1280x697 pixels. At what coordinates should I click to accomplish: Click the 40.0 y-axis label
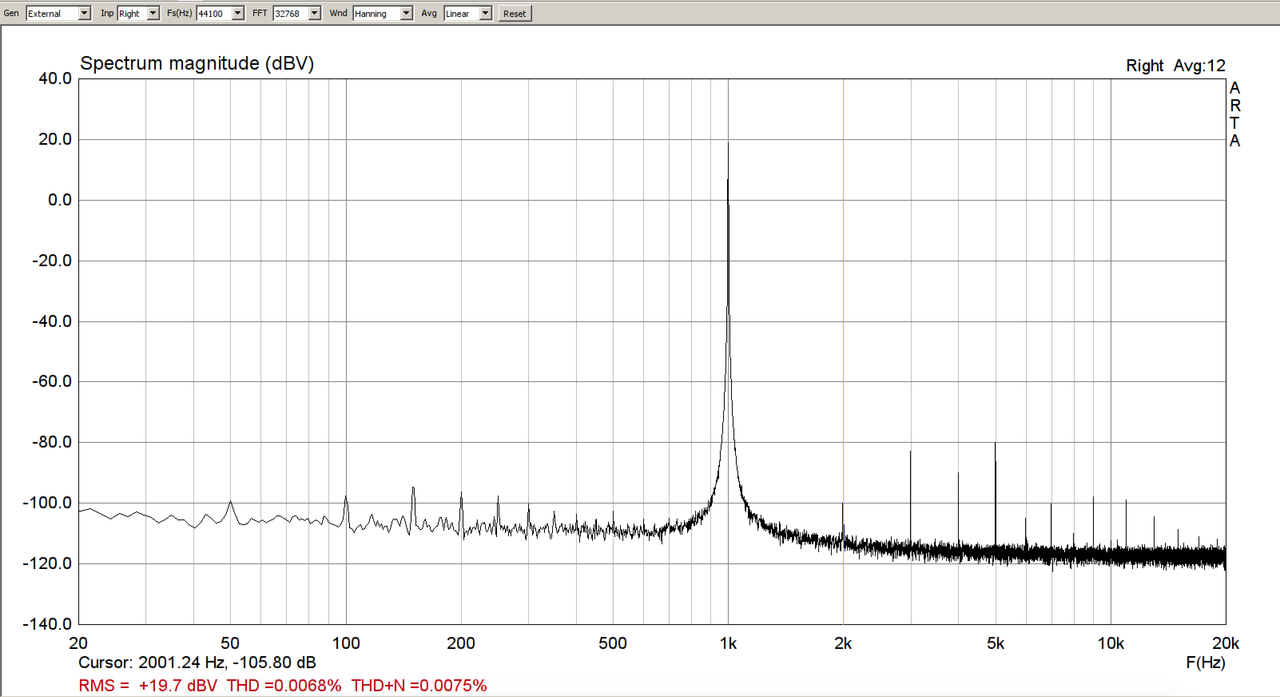pyautogui.click(x=55, y=79)
